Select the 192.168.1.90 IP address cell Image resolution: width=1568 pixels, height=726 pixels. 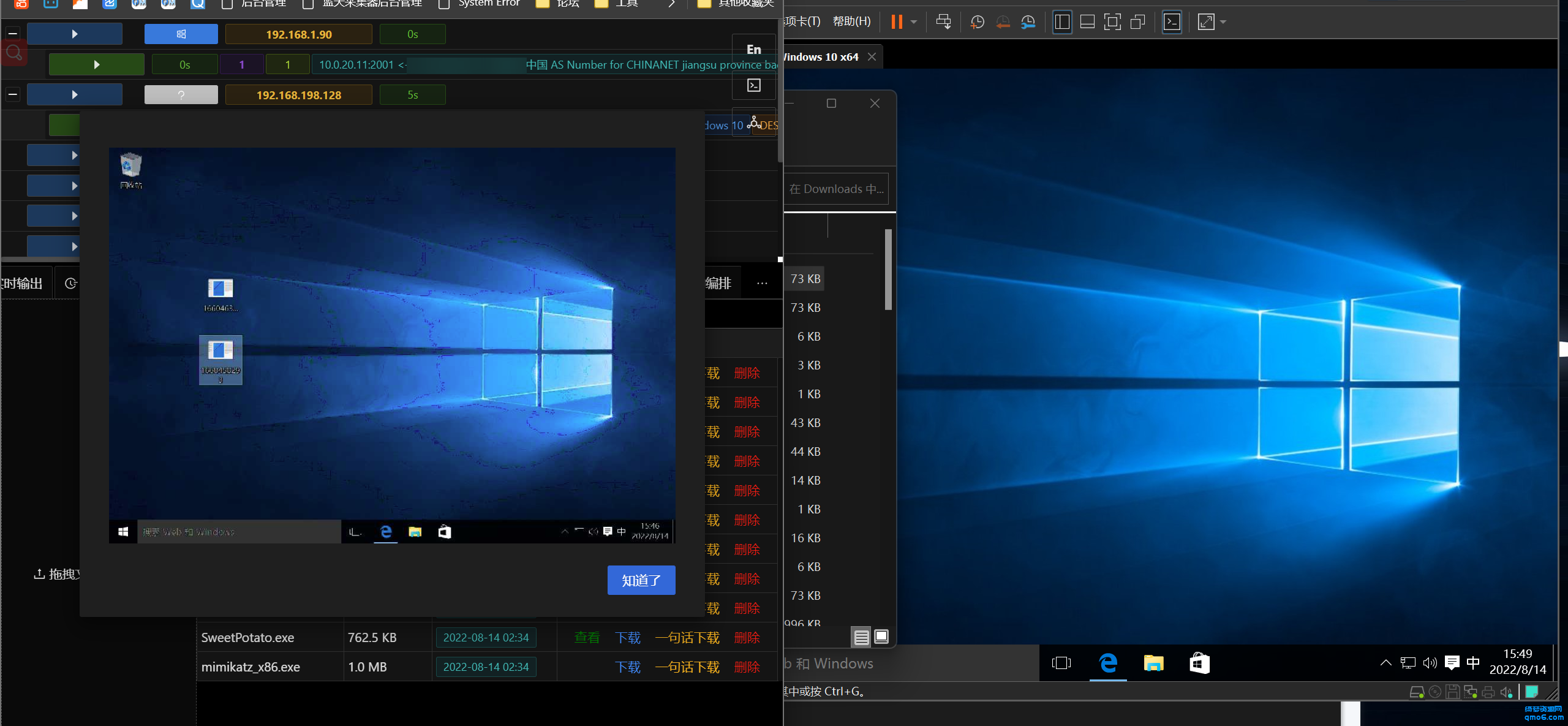(299, 34)
